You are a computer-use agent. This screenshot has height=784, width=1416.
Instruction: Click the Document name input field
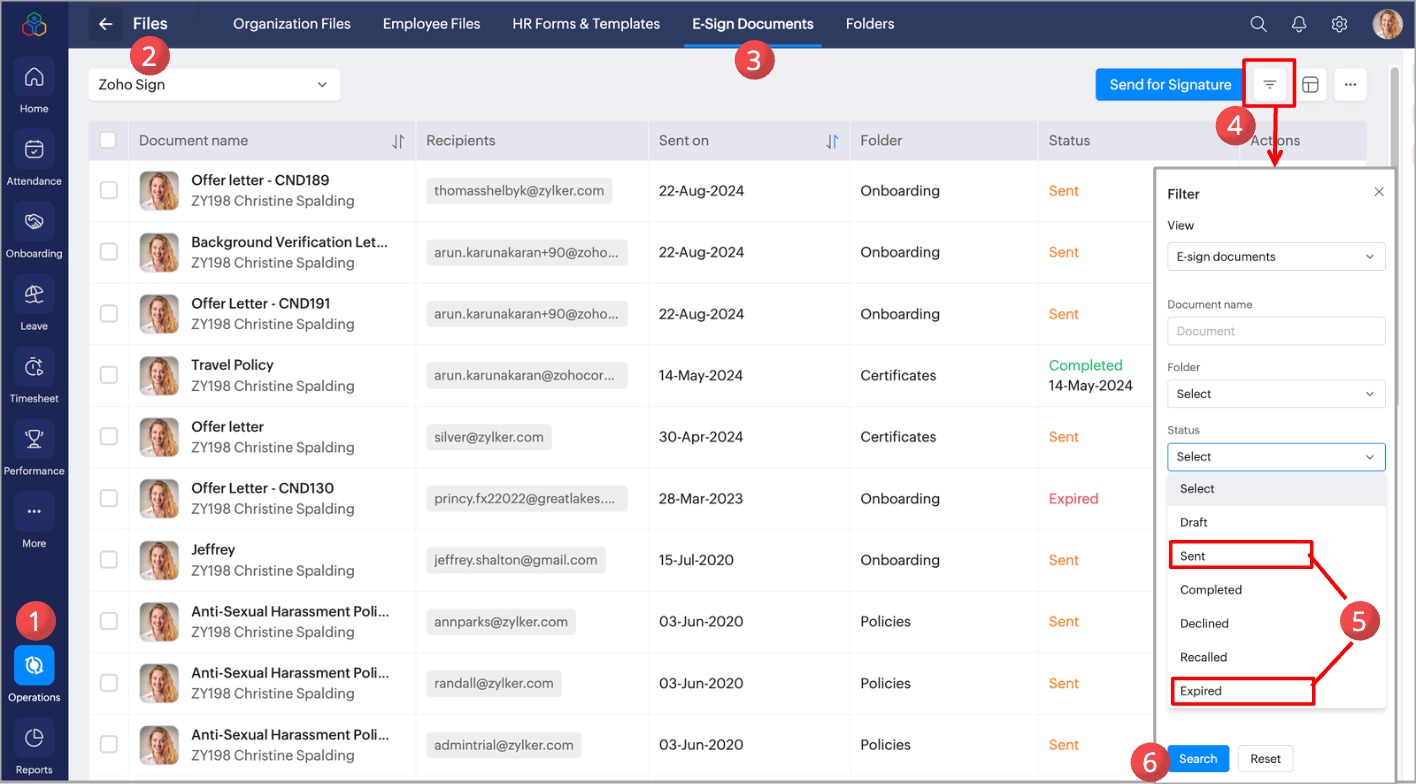(1276, 331)
